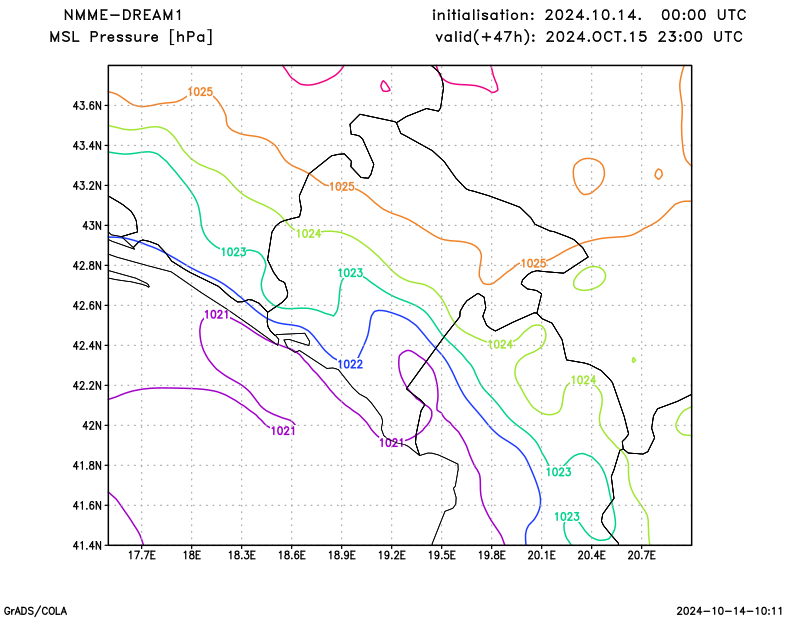Select the teal 1023 label nearest 18.9E

pos(351,273)
